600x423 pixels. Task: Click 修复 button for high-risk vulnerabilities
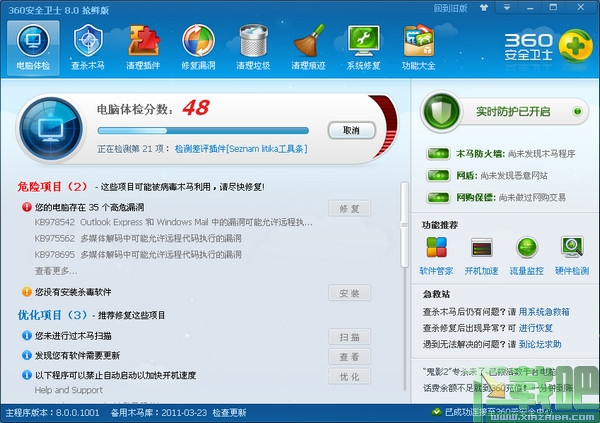(349, 209)
